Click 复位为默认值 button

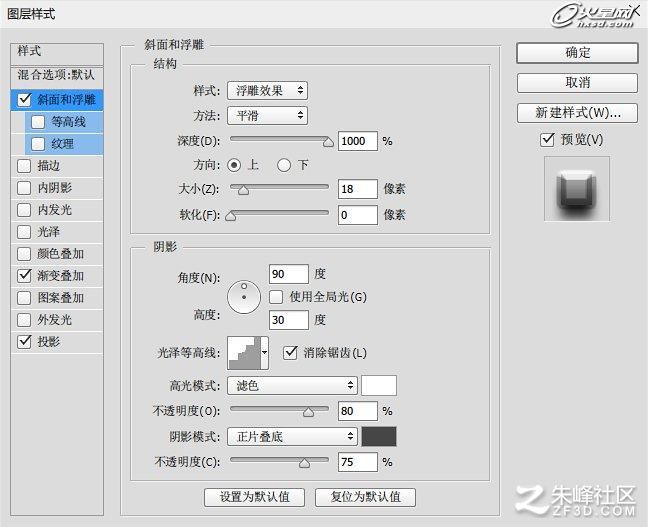[x=365, y=497]
